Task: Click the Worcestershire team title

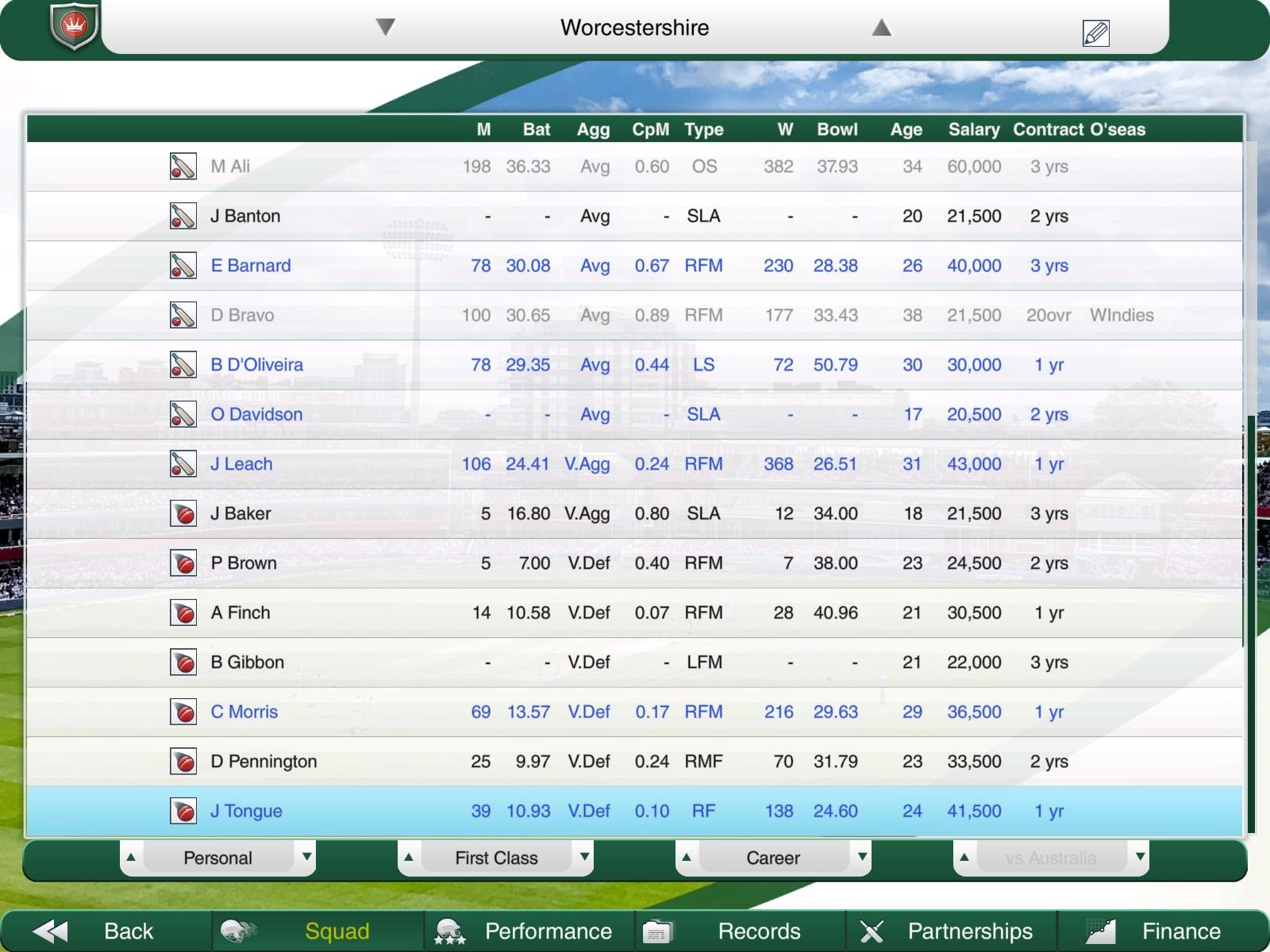Action: [x=634, y=28]
